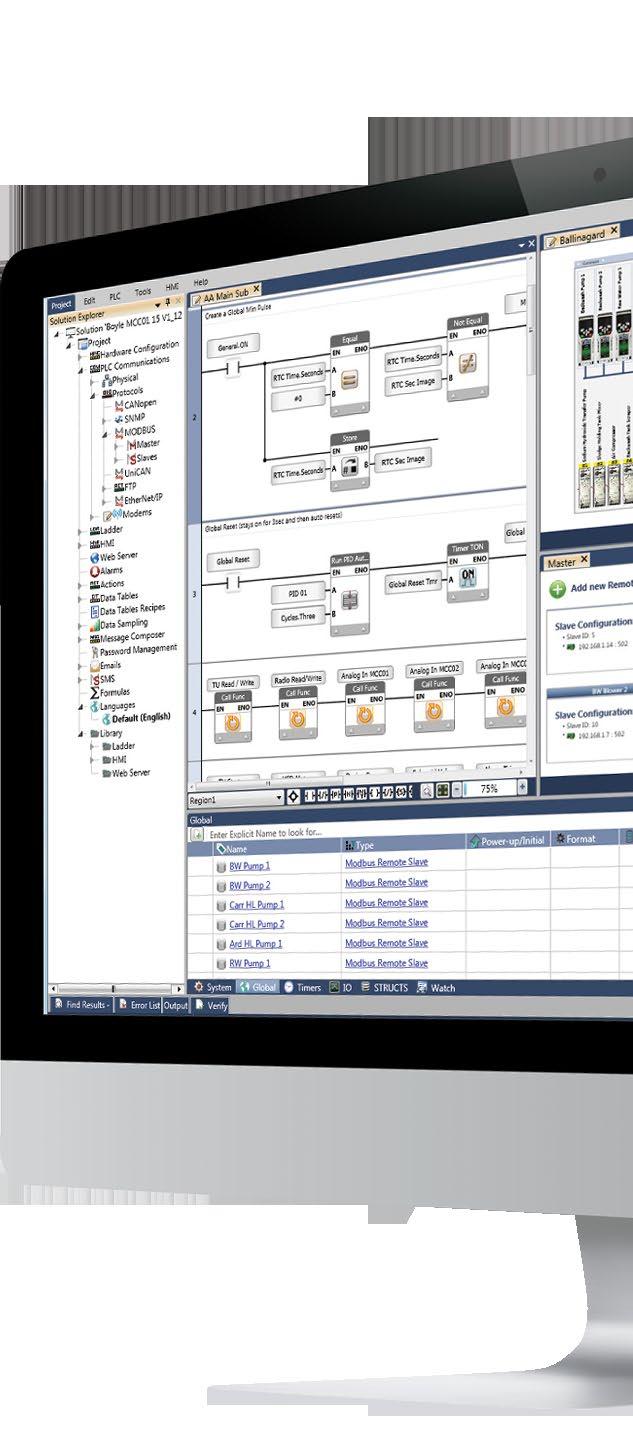This screenshot has width=633, height=1431.
Task: Switch to the STRUCTS tab
Action: pyautogui.click(x=382, y=987)
